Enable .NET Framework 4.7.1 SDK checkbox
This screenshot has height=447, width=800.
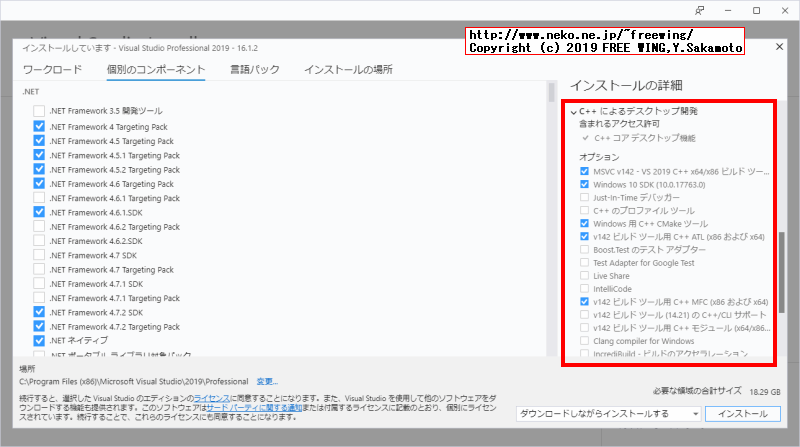[x=39, y=283]
